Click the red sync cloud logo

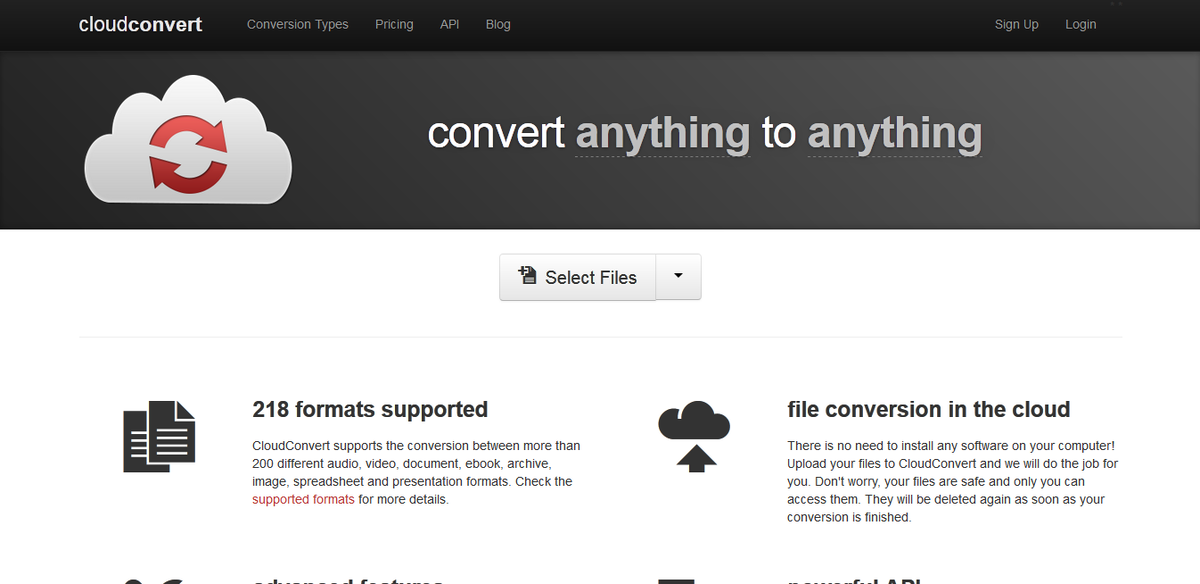[x=188, y=141]
